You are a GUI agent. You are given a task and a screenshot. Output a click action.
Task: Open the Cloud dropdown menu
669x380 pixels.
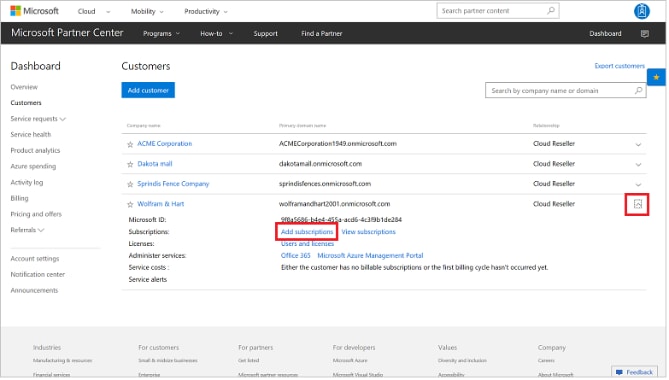pos(94,12)
